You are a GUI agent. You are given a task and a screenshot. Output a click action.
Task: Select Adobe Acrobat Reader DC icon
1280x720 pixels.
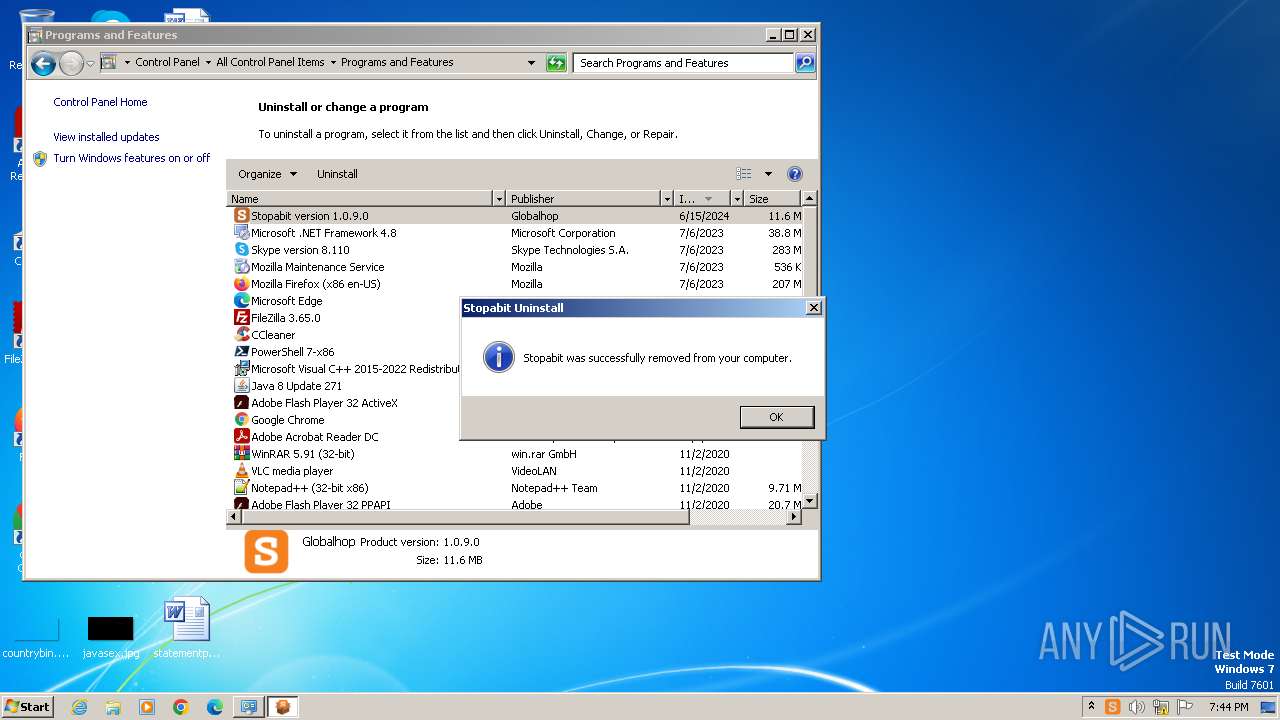(241, 437)
